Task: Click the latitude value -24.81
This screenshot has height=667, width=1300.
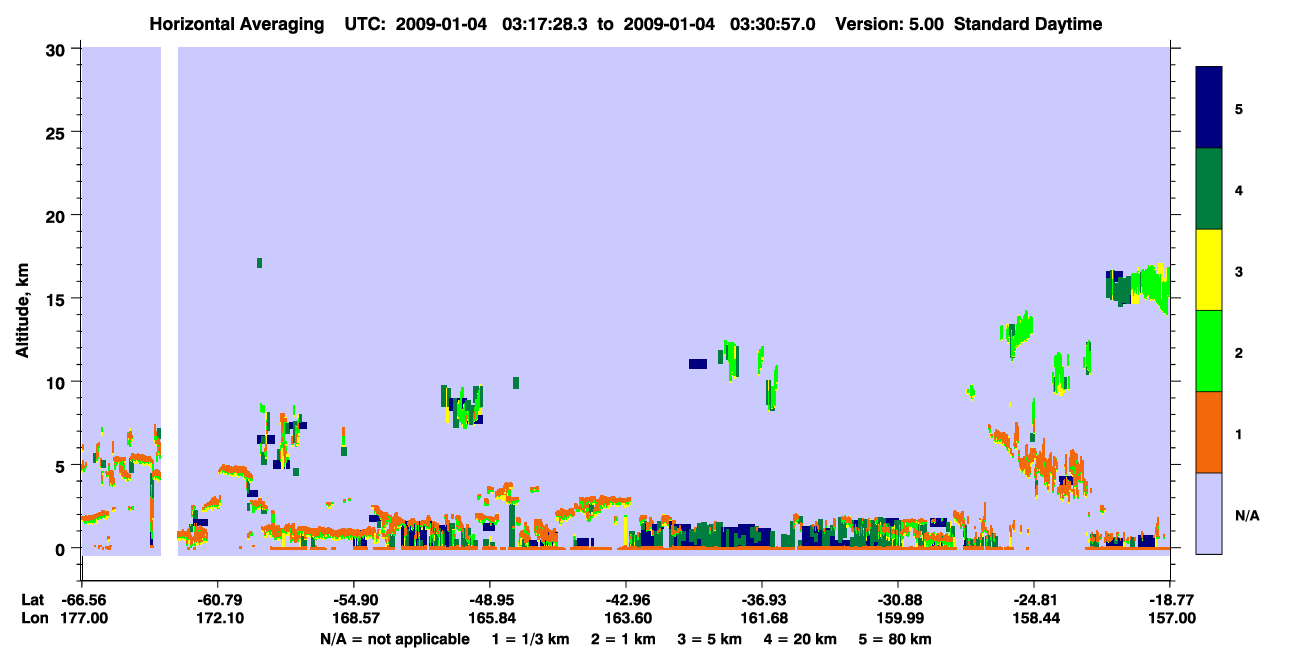Action: 1034,600
